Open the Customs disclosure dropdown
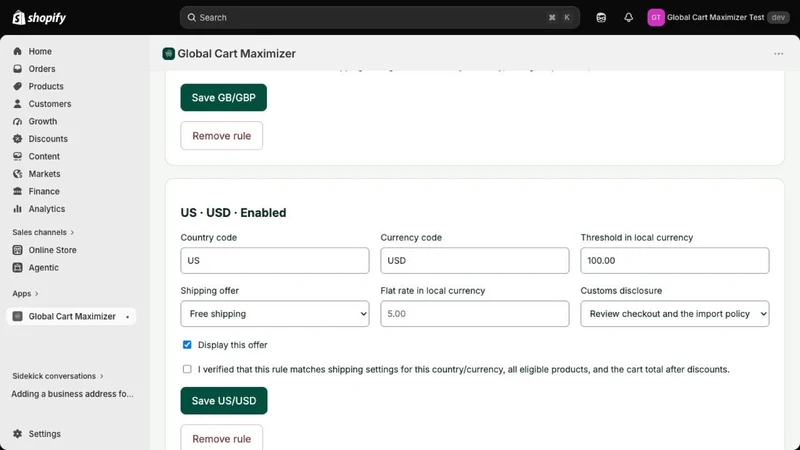Screen dimensions: 800x450 [x=674, y=314]
